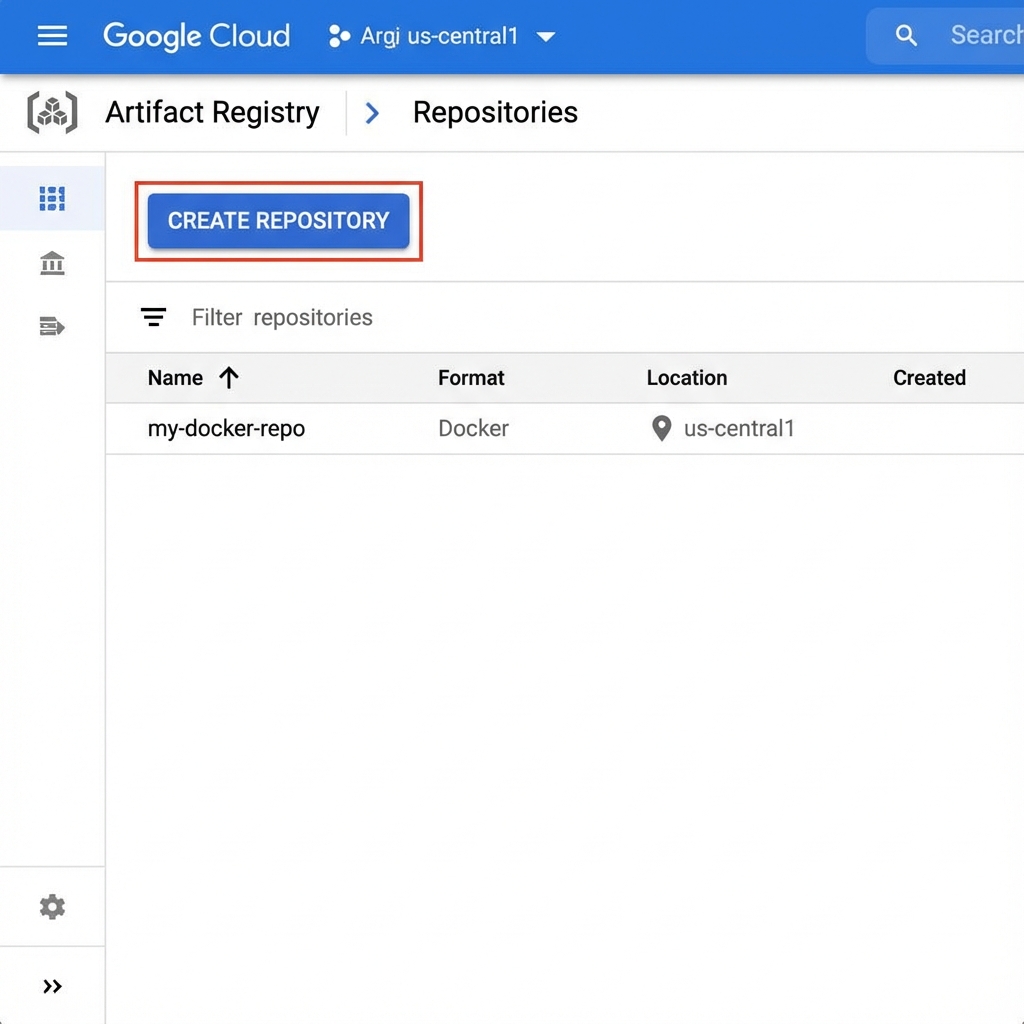
Task: Select the Repositories grid icon in sidebar
Action: 52,198
